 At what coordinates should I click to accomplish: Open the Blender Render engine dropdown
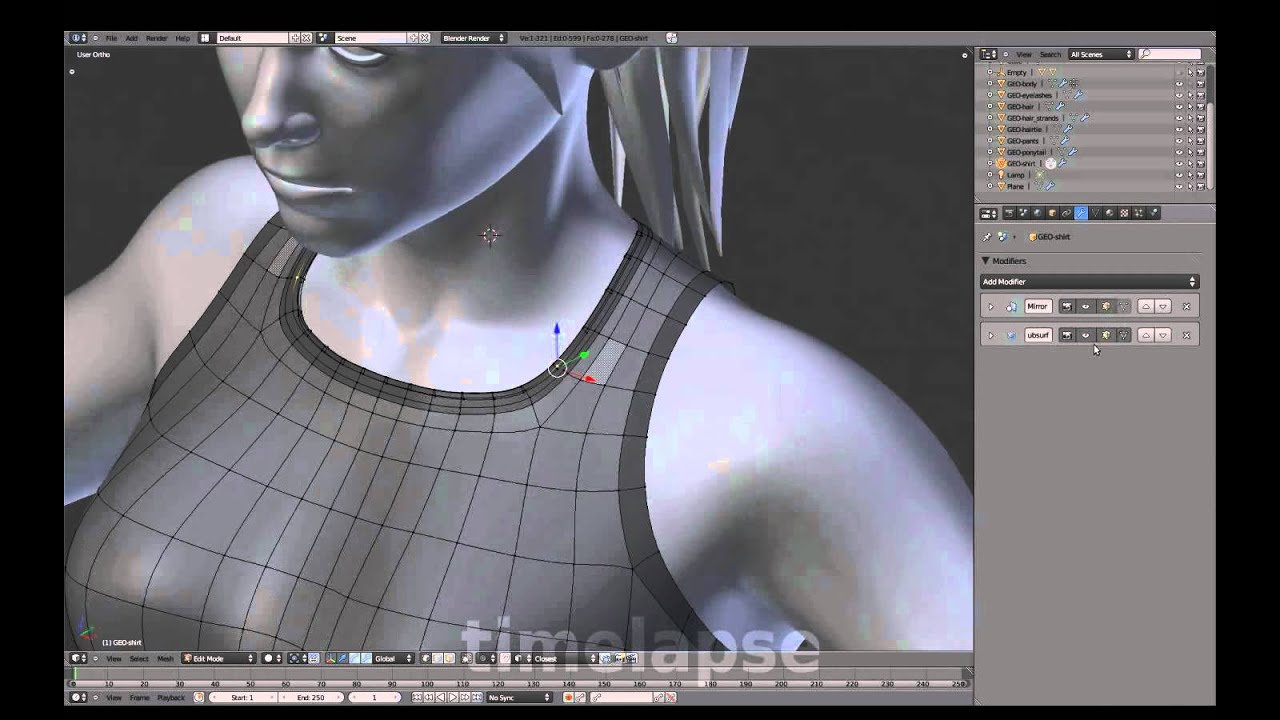coord(474,38)
